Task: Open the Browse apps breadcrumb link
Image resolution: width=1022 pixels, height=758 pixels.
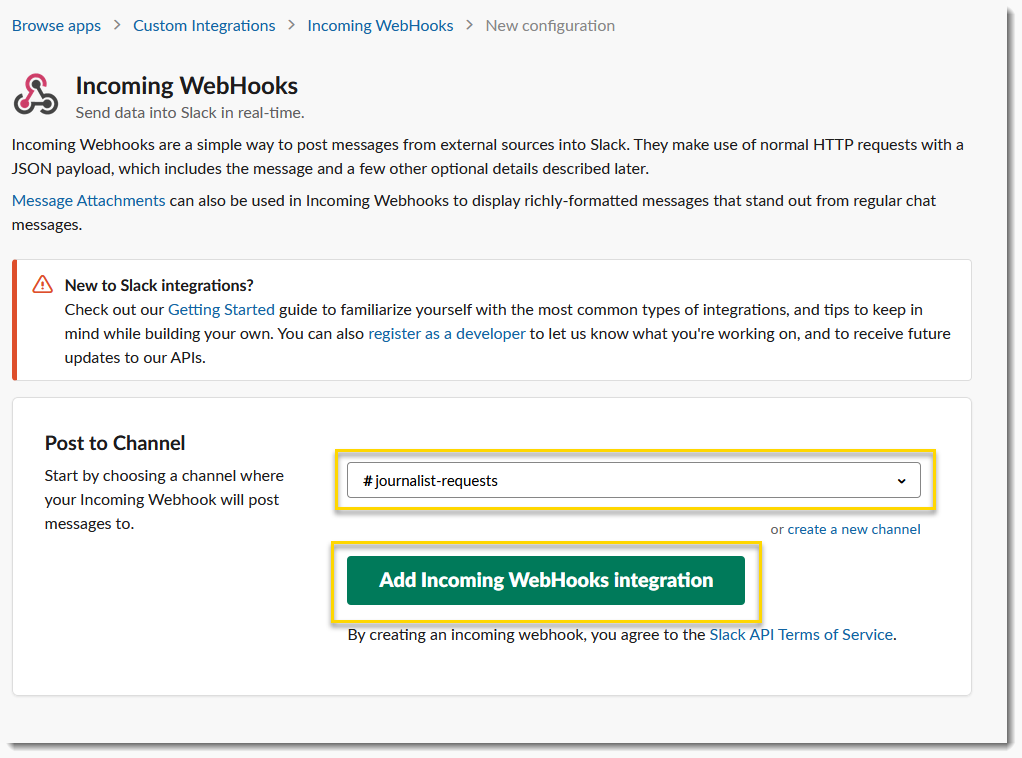Action: click(x=56, y=25)
